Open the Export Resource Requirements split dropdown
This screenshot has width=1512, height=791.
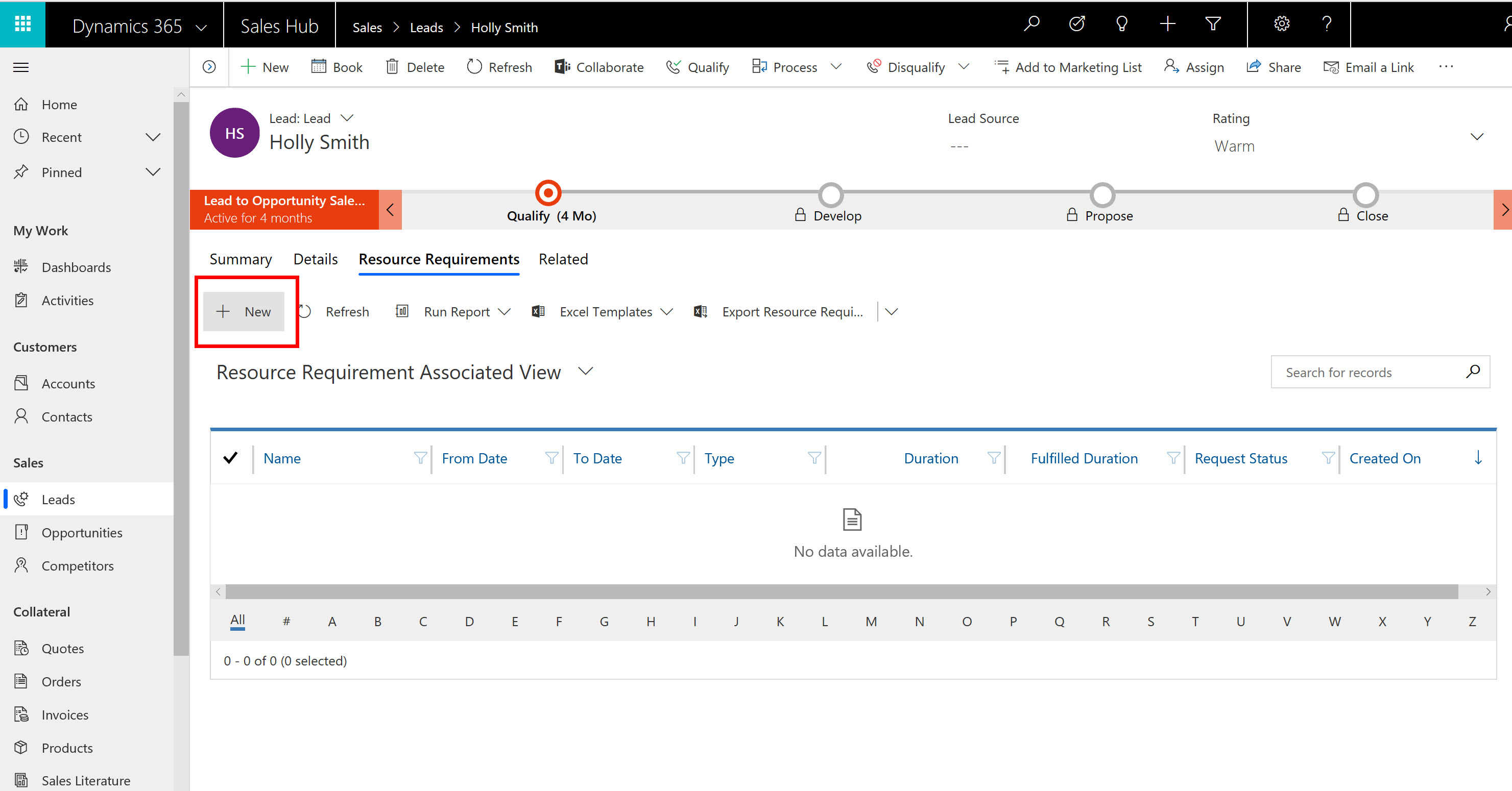[891, 312]
